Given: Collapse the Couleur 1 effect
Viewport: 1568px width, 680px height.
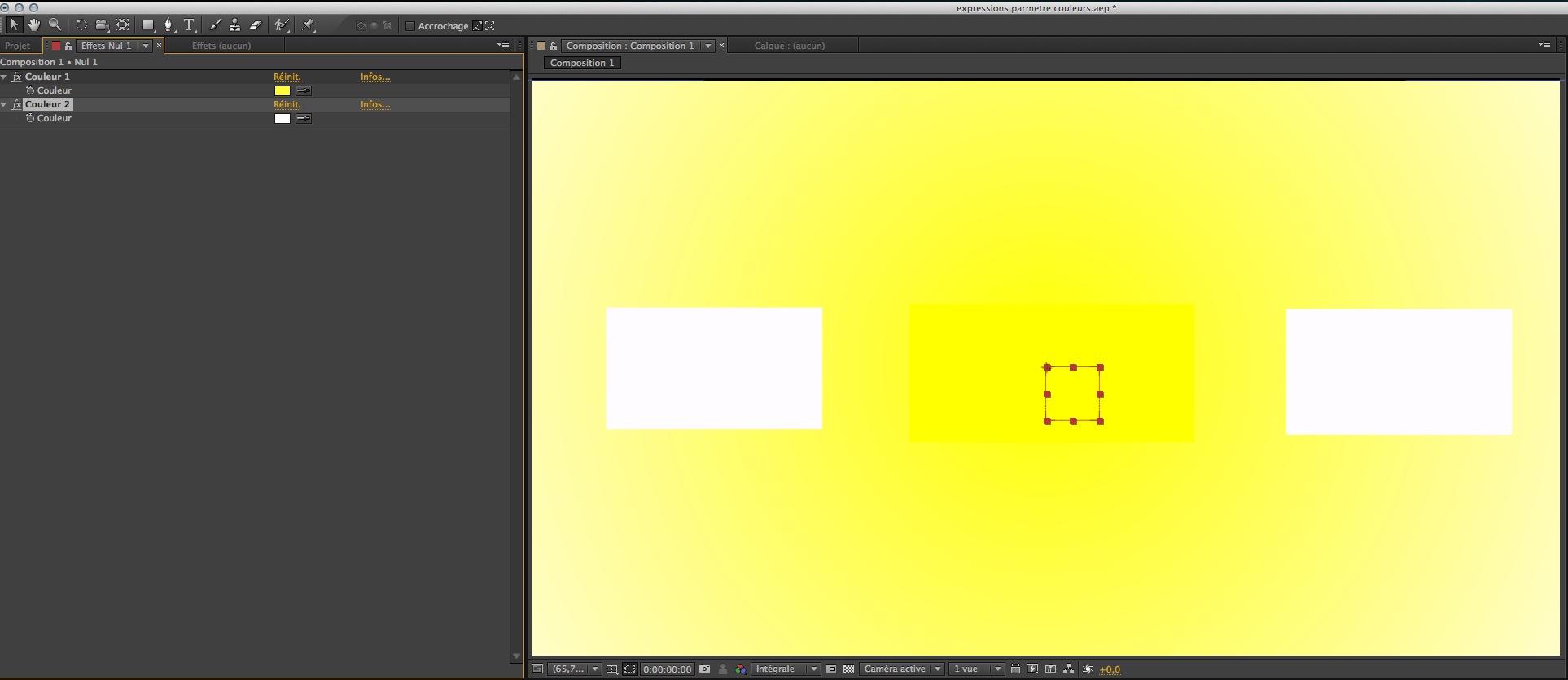Looking at the screenshot, I should coord(4,77).
